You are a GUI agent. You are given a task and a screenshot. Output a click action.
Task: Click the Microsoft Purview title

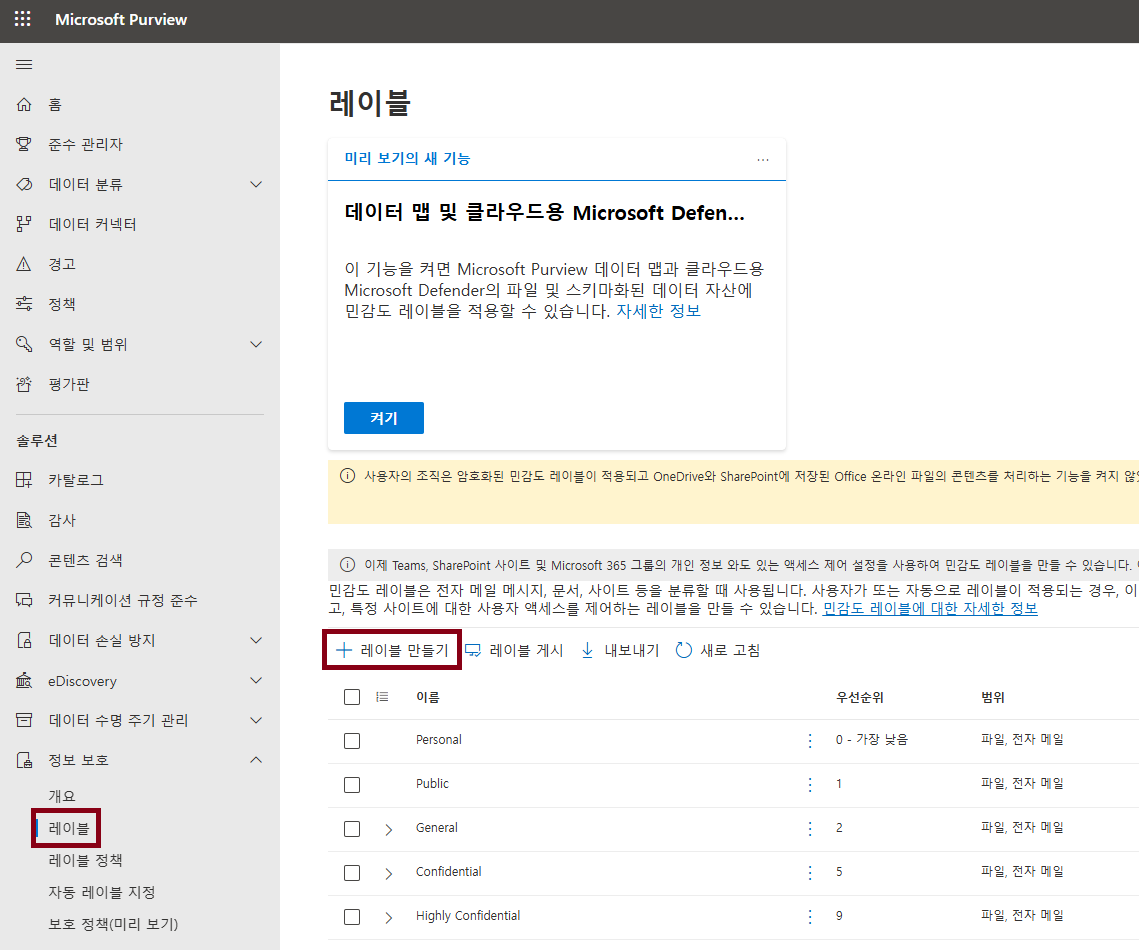[x=121, y=20]
